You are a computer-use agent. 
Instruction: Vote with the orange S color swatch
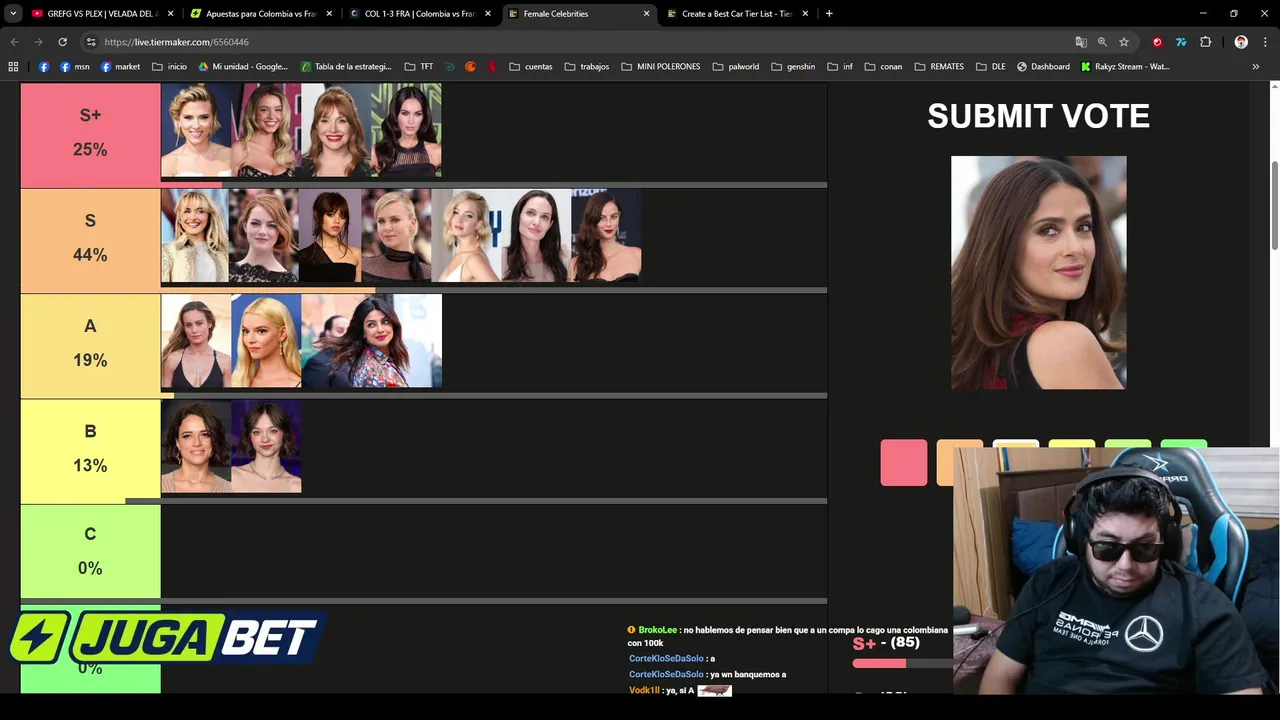(x=945, y=463)
